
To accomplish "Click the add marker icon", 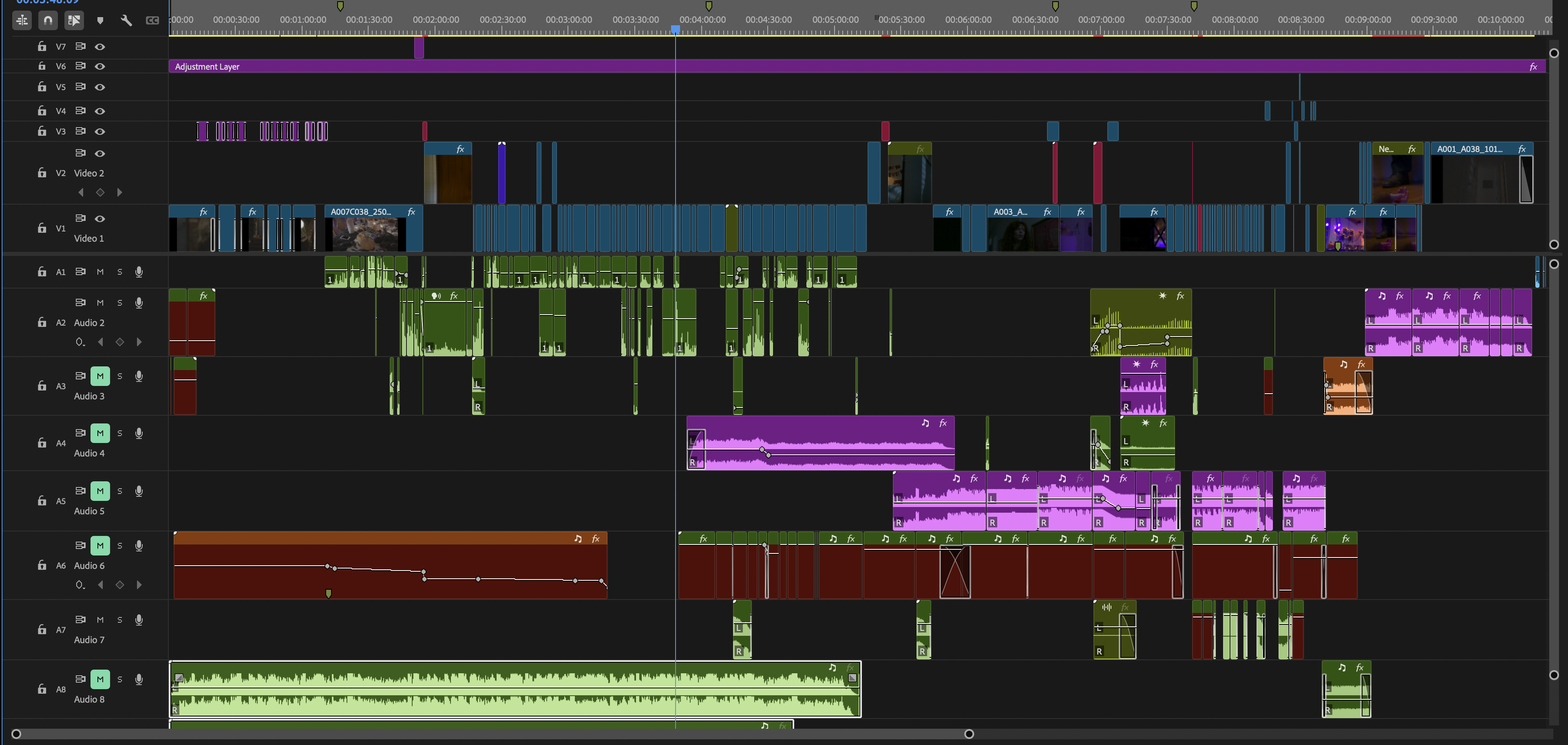I will click(x=100, y=21).
